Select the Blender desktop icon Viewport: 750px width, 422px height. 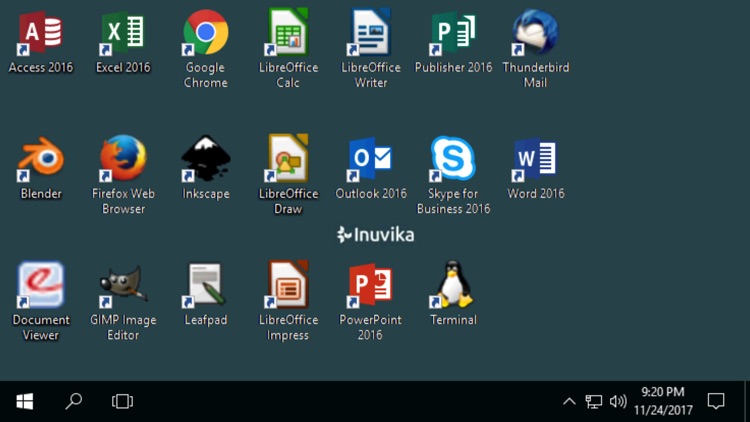coord(41,159)
